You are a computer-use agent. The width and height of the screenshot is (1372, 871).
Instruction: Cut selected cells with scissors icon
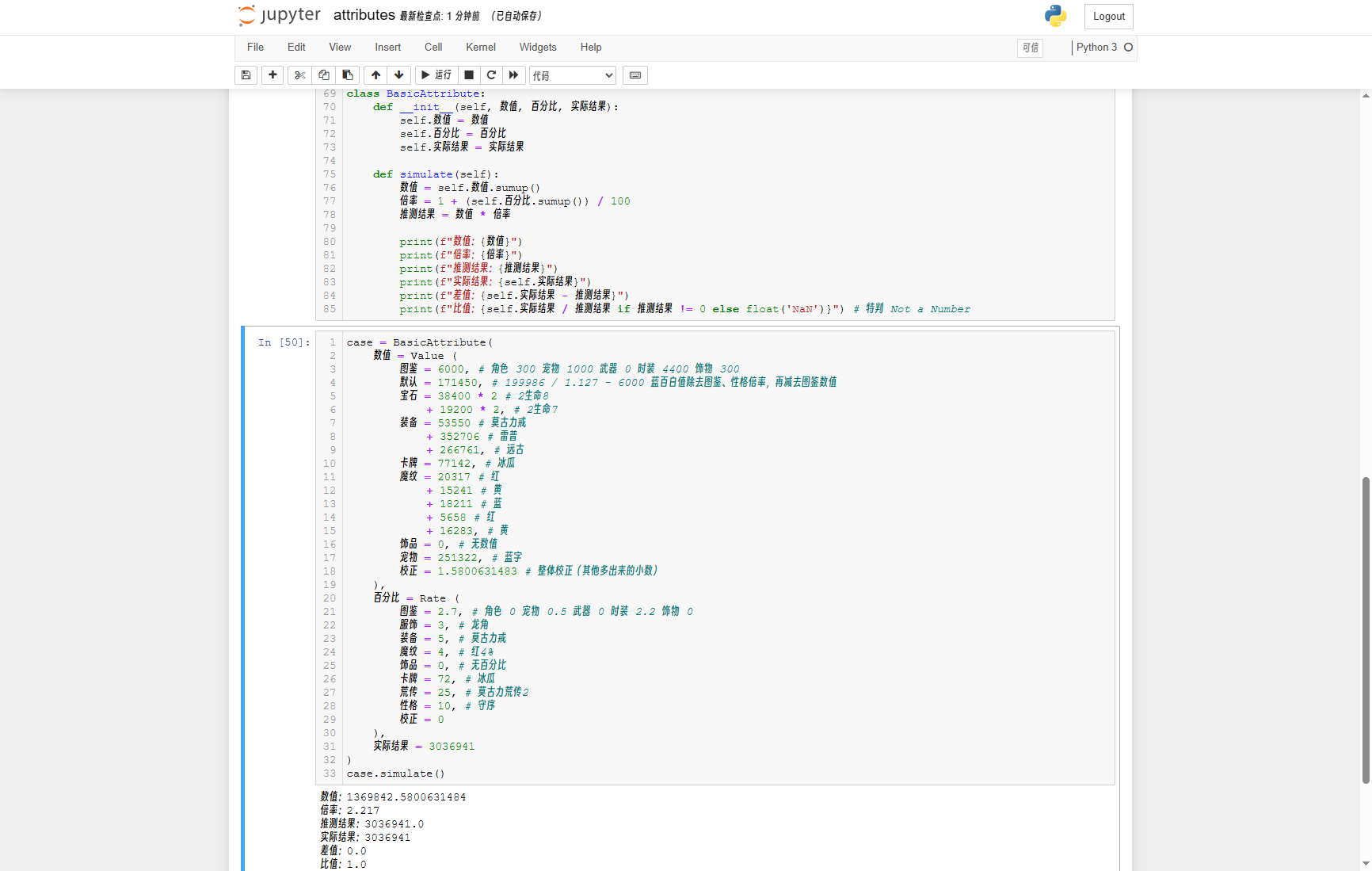tap(299, 75)
